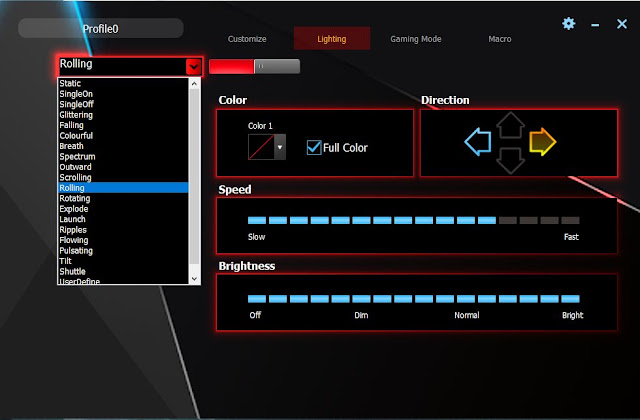This screenshot has width=640, height=420.
Task: Select the down direction arrow
Action: [510, 161]
